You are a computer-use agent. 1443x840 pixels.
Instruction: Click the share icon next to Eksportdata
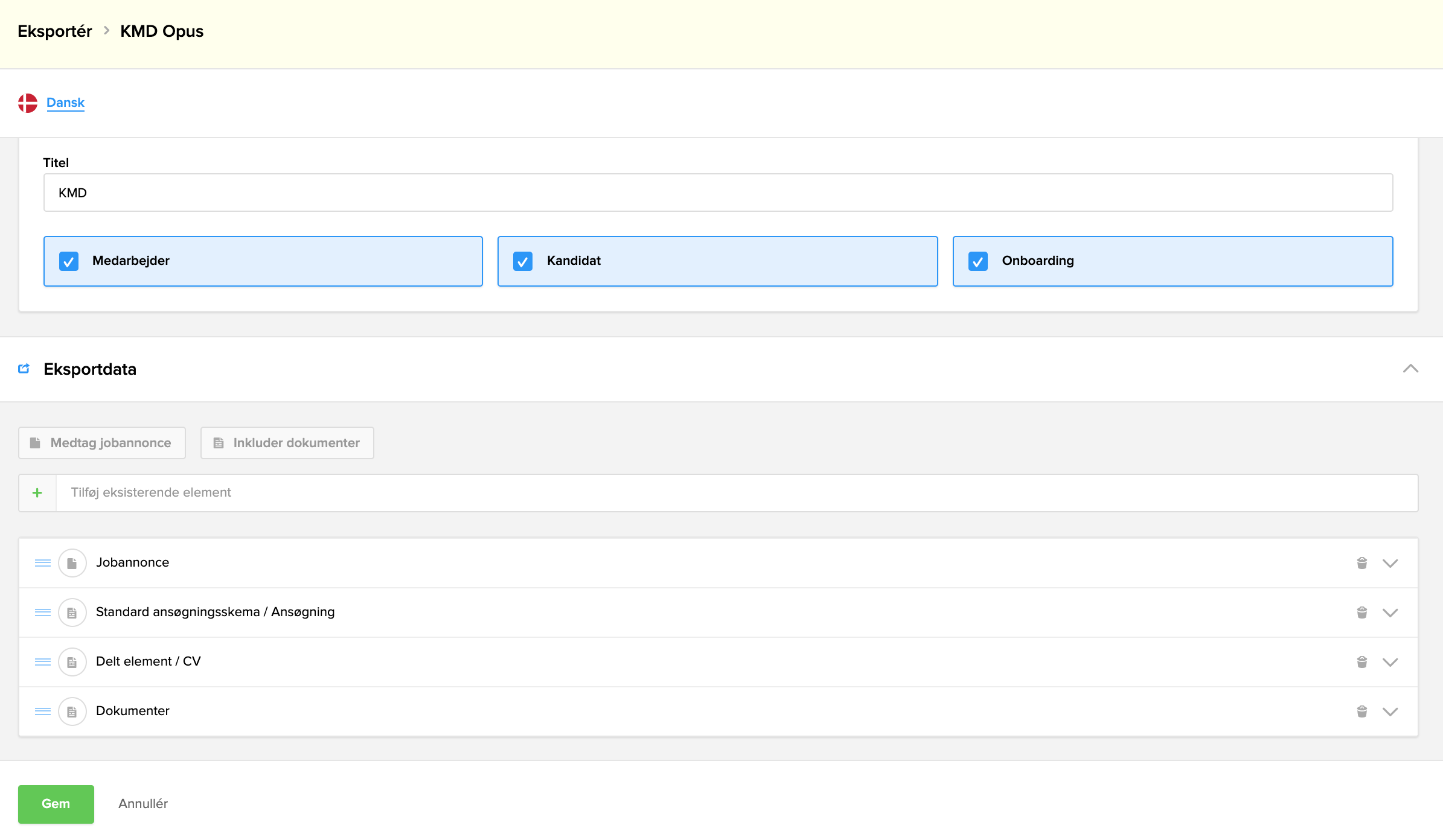(x=24, y=369)
